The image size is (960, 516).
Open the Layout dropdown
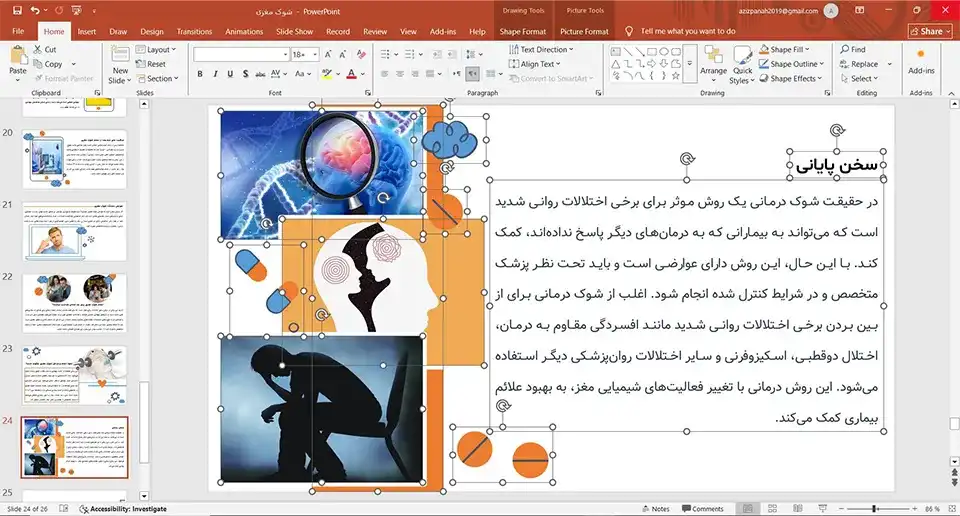coord(156,50)
